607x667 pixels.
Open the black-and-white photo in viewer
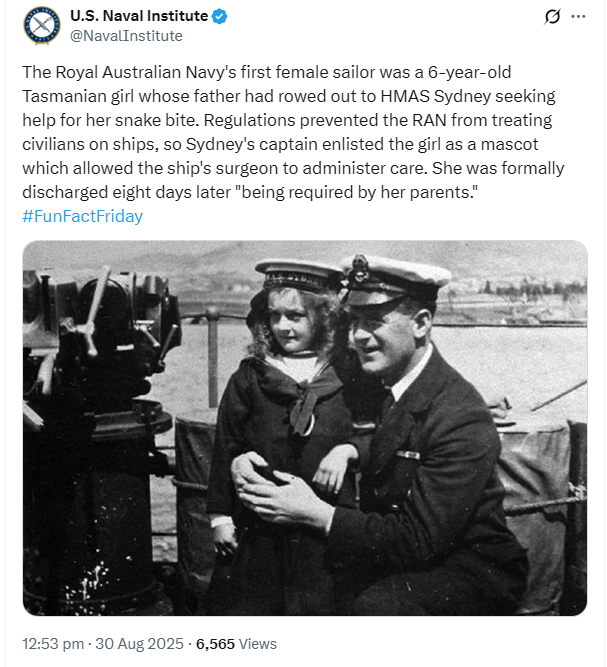click(305, 428)
